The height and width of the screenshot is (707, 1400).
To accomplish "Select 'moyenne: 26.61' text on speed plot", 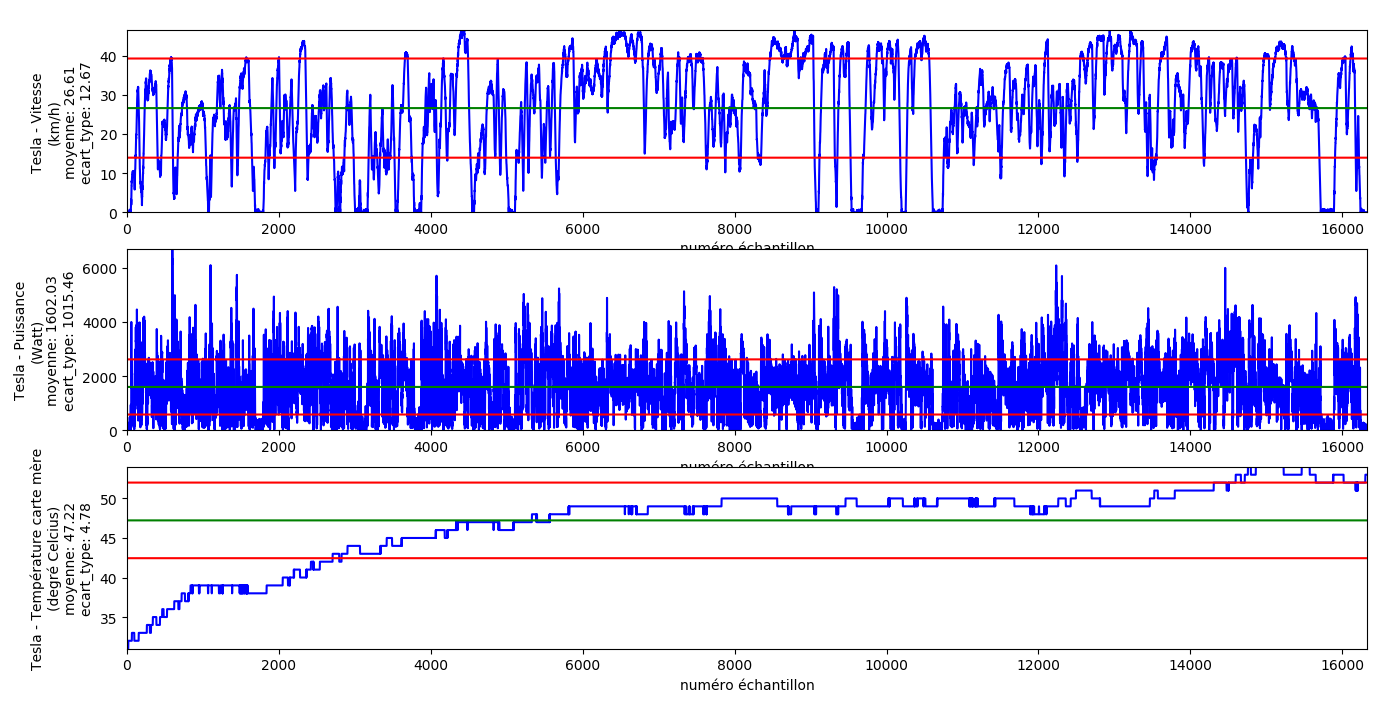I will pos(69,123).
